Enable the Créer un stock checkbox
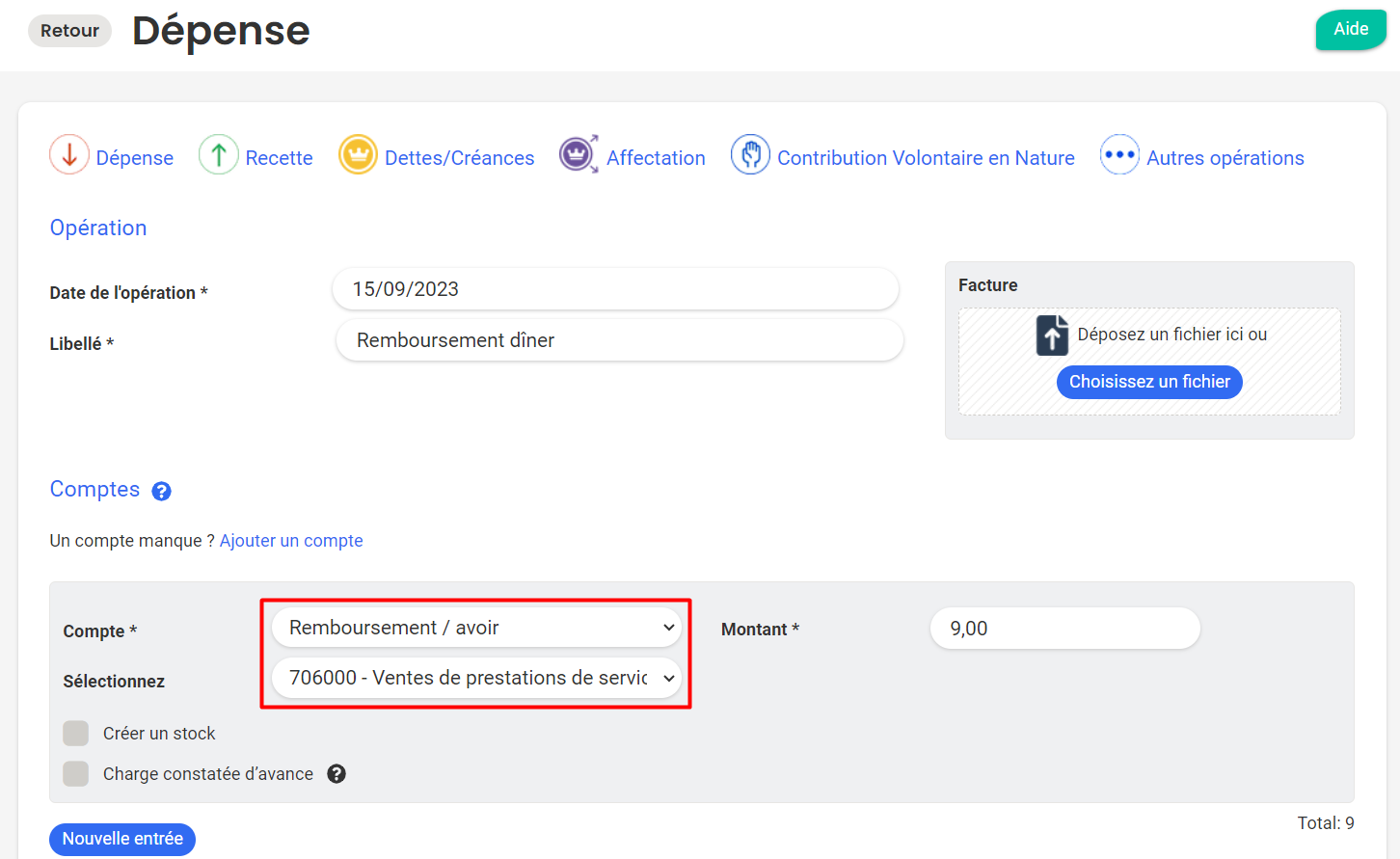Viewport: 1400px width, 859px height. click(76, 734)
